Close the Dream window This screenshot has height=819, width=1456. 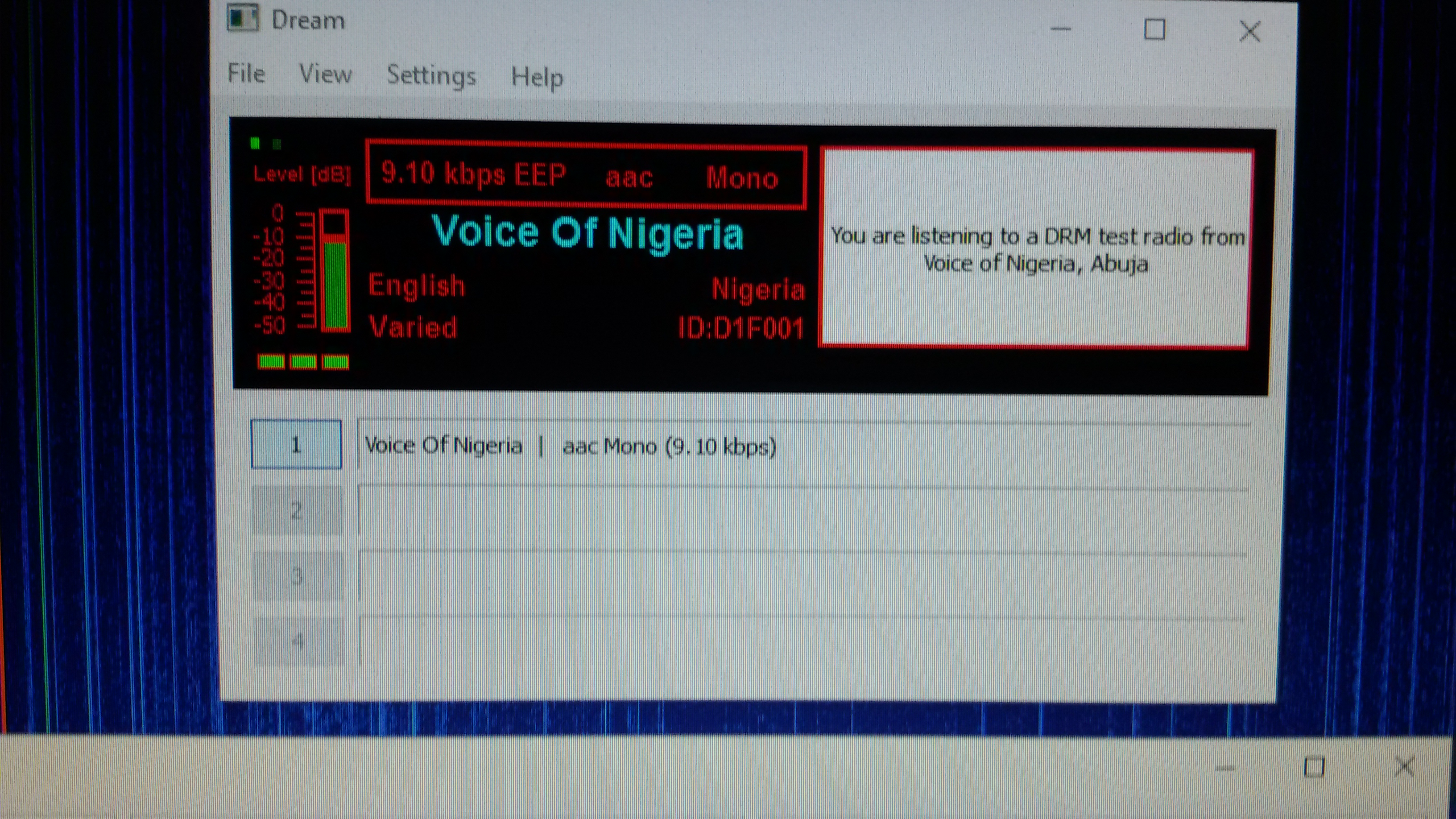click(x=1250, y=31)
